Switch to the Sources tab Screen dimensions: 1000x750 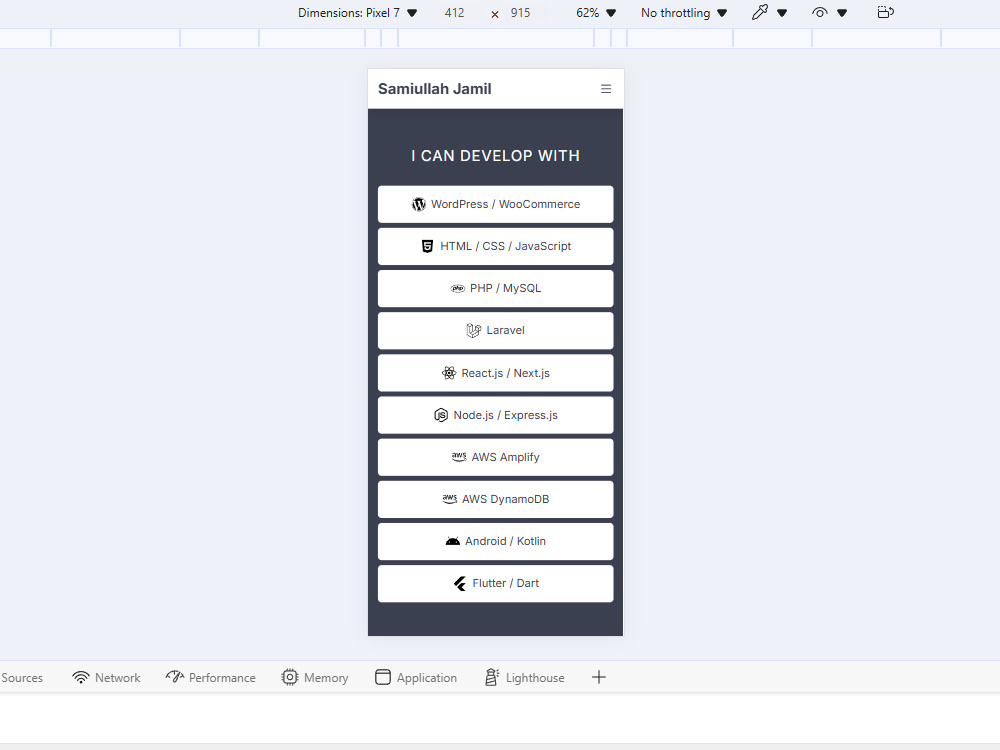(x=22, y=678)
